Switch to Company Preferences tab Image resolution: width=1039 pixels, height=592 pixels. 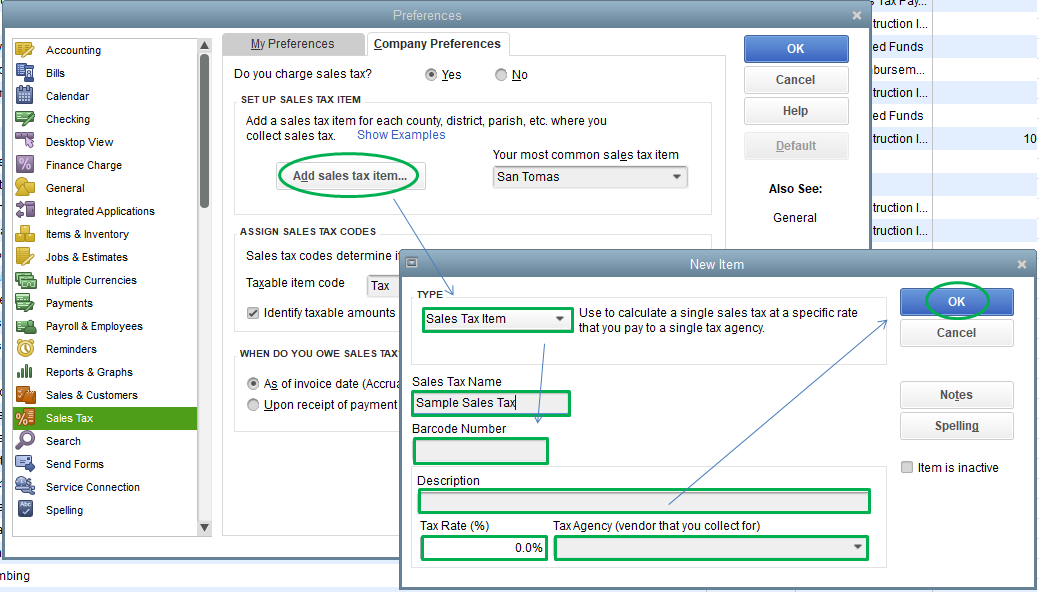point(437,44)
